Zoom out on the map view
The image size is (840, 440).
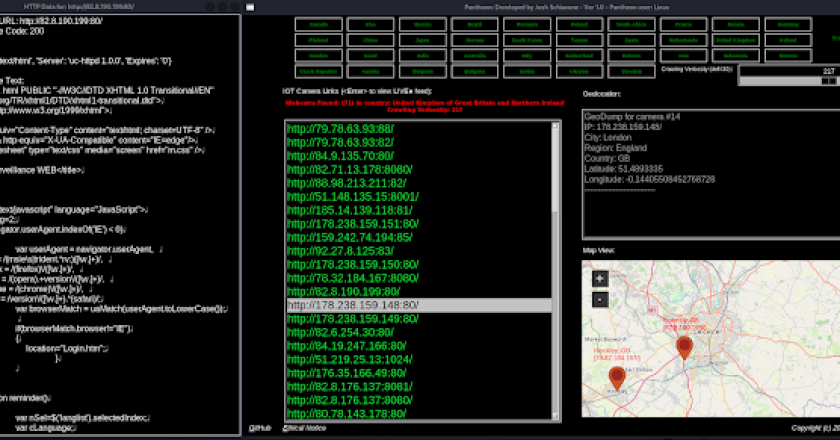[599, 299]
